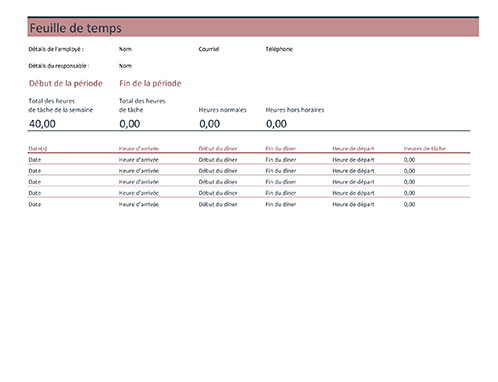
Task: Select the "Fin du dîner" column header
Action: [281, 148]
